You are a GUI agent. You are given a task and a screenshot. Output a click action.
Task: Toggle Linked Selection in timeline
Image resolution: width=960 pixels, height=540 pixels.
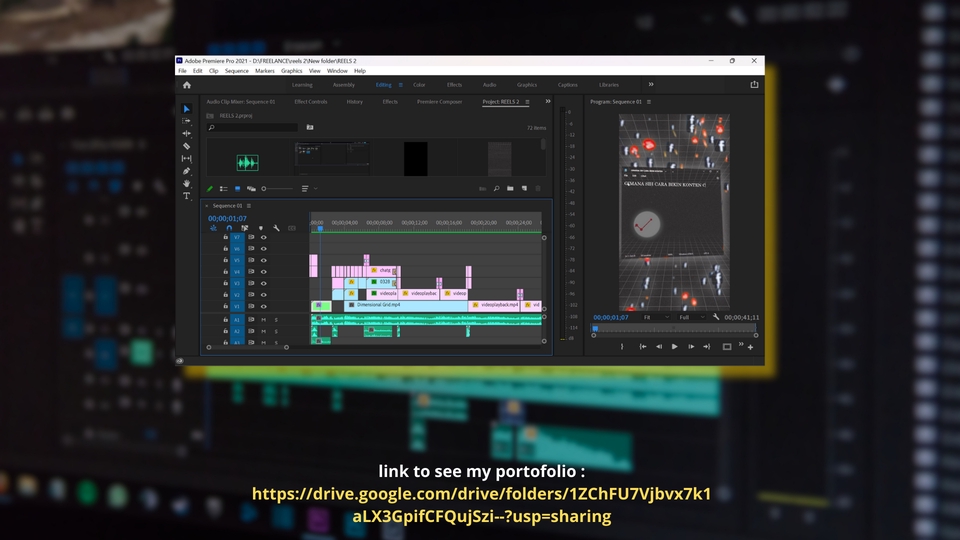[x=244, y=228]
